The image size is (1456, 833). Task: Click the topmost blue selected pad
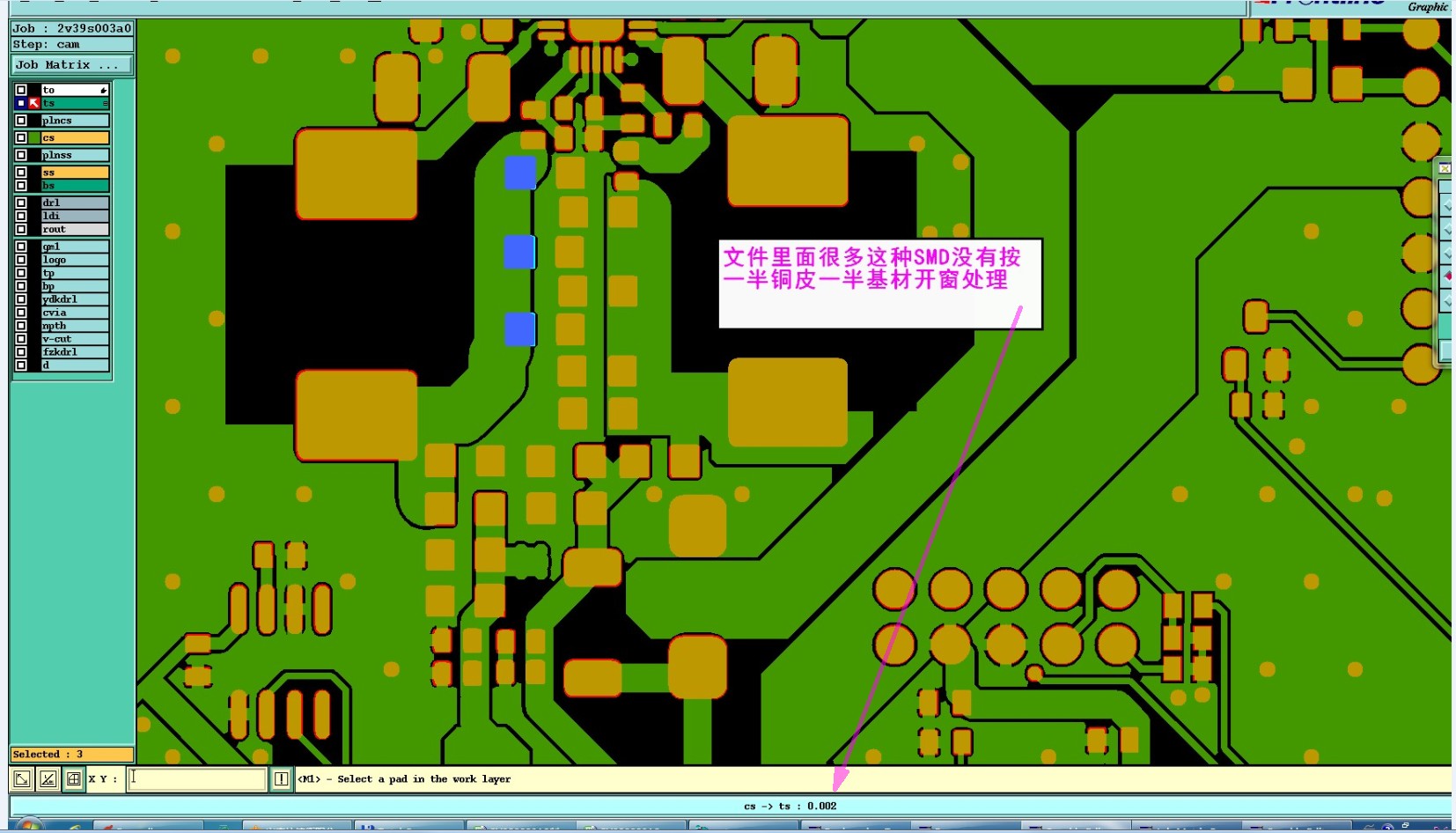point(520,173)
